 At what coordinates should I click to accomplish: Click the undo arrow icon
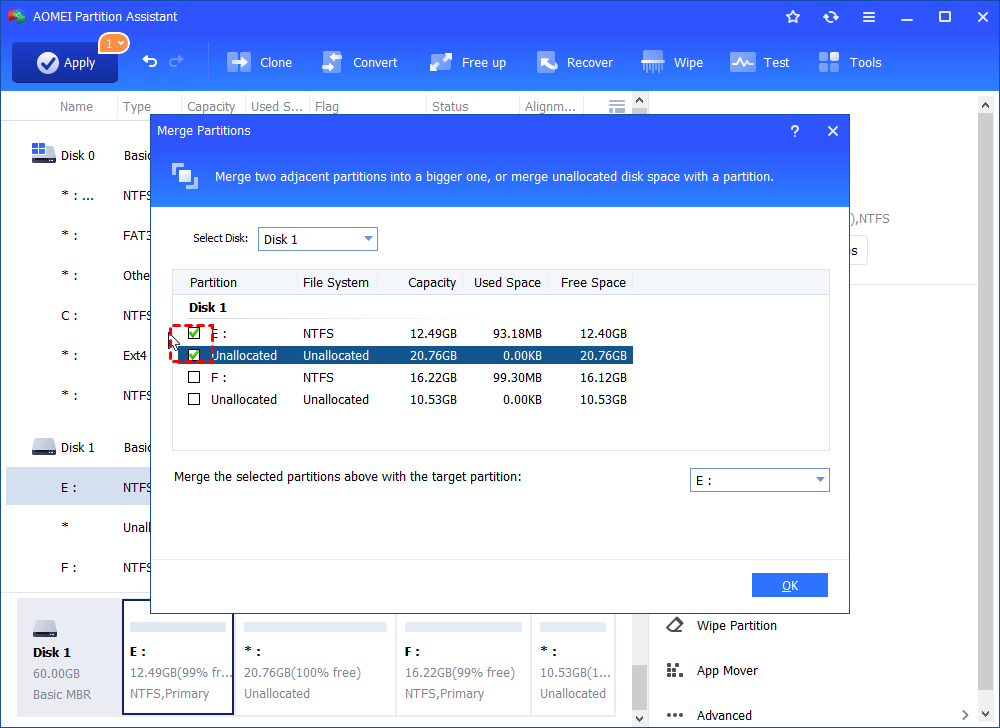coord(149,61)
